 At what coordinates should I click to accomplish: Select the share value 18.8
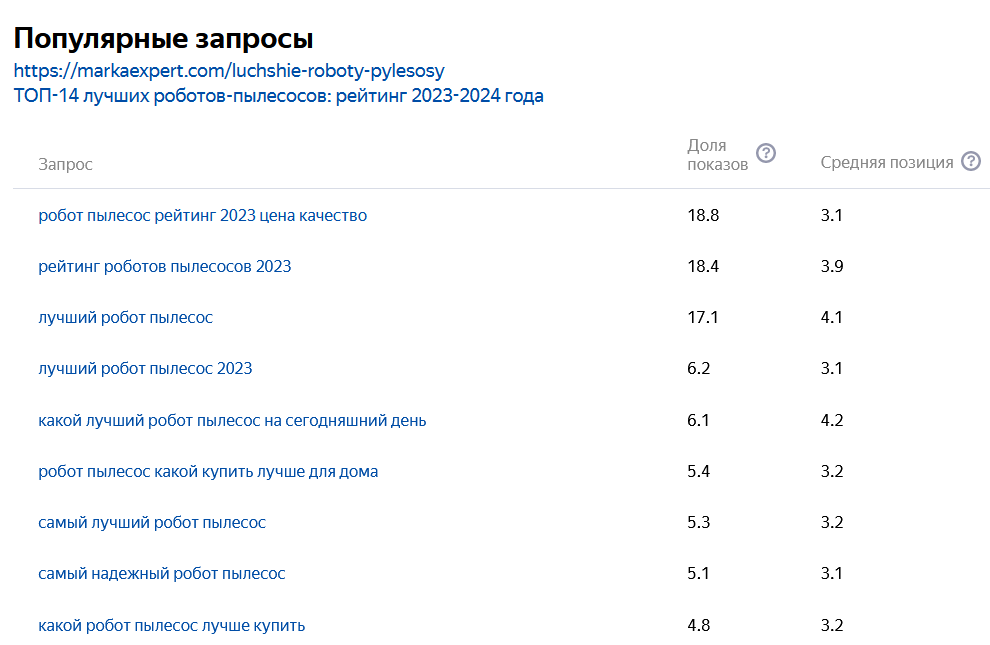tap(703, 215)
